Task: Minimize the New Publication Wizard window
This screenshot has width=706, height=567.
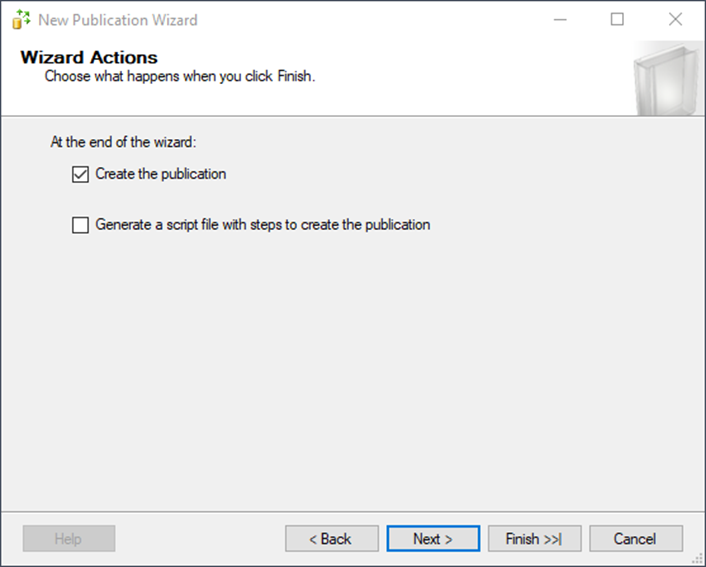Action: point(560,20)
